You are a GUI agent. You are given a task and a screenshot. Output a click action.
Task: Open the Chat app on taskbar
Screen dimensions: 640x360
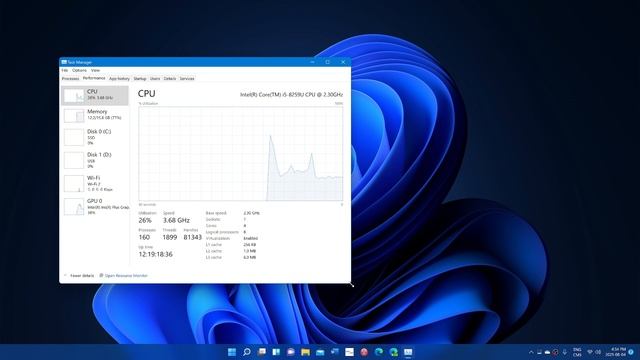click(x=291, y=352)
